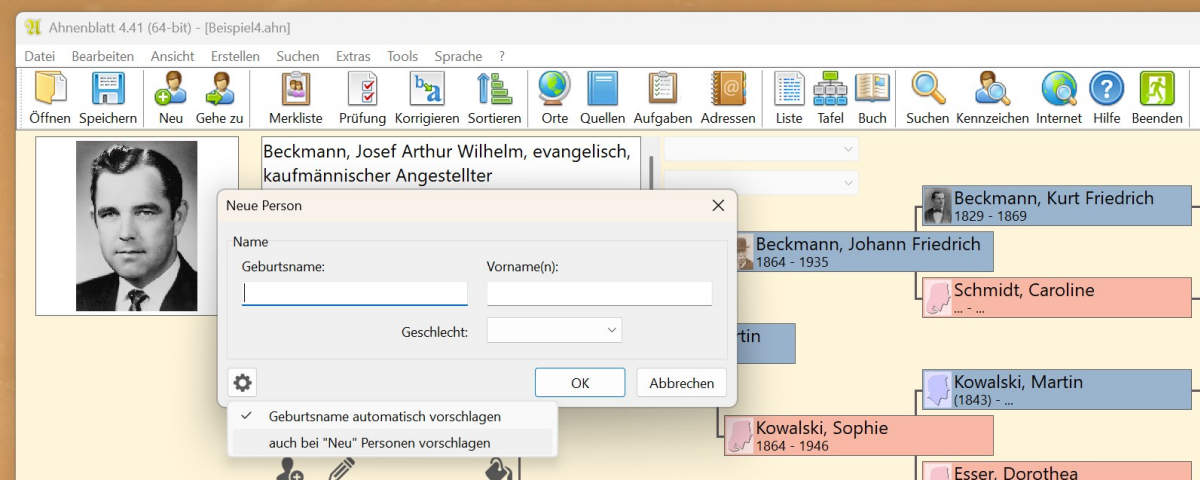Open the Tafel chart view
Screen dimensions: 1200x480
pyautogui.click(x=830, y=90)
